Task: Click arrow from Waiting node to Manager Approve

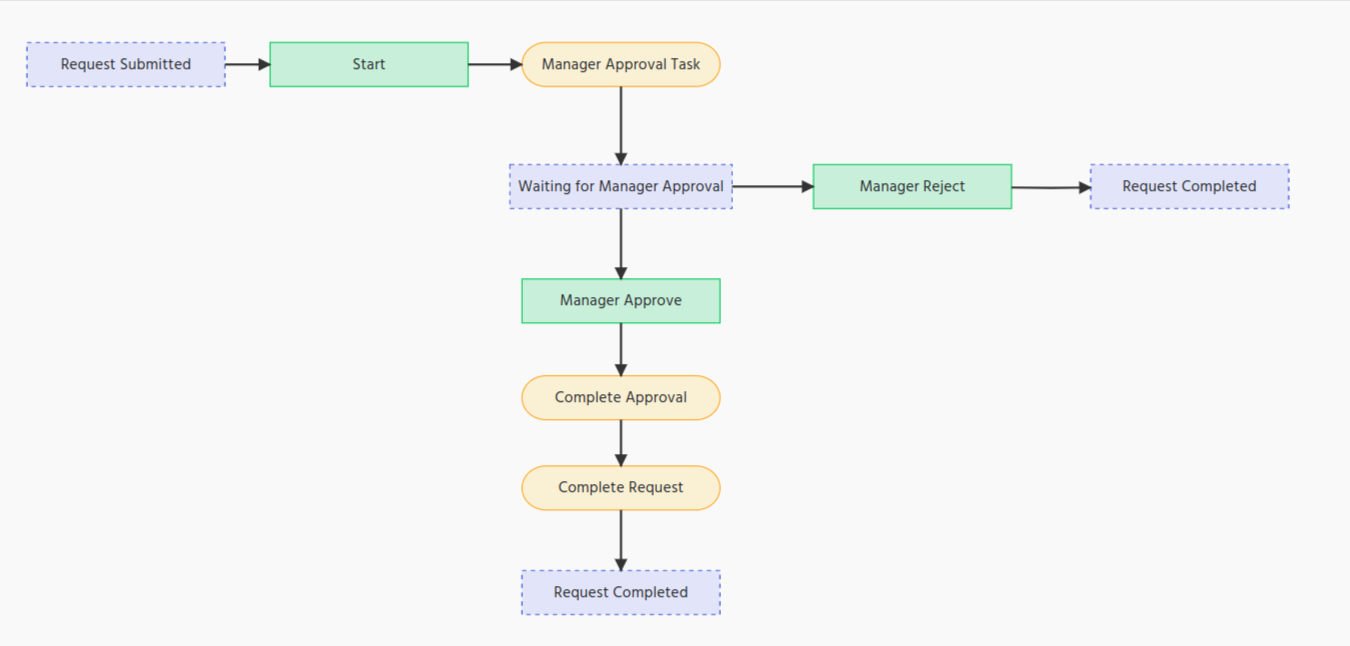Action: 621,243
